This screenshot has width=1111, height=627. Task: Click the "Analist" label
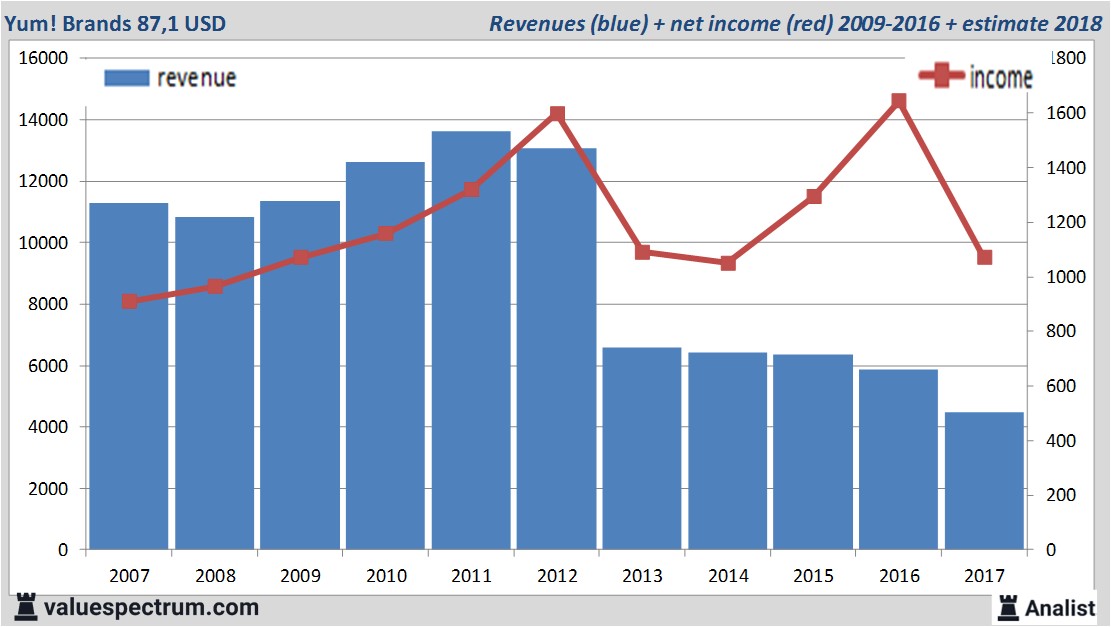tap(1060, 609)
